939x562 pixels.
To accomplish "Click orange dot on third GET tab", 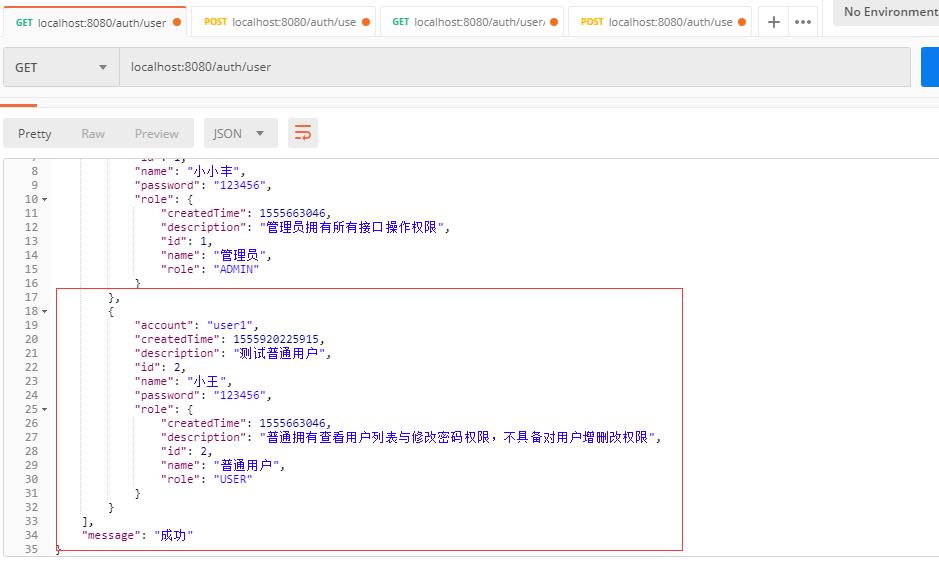I will [554, 22].
